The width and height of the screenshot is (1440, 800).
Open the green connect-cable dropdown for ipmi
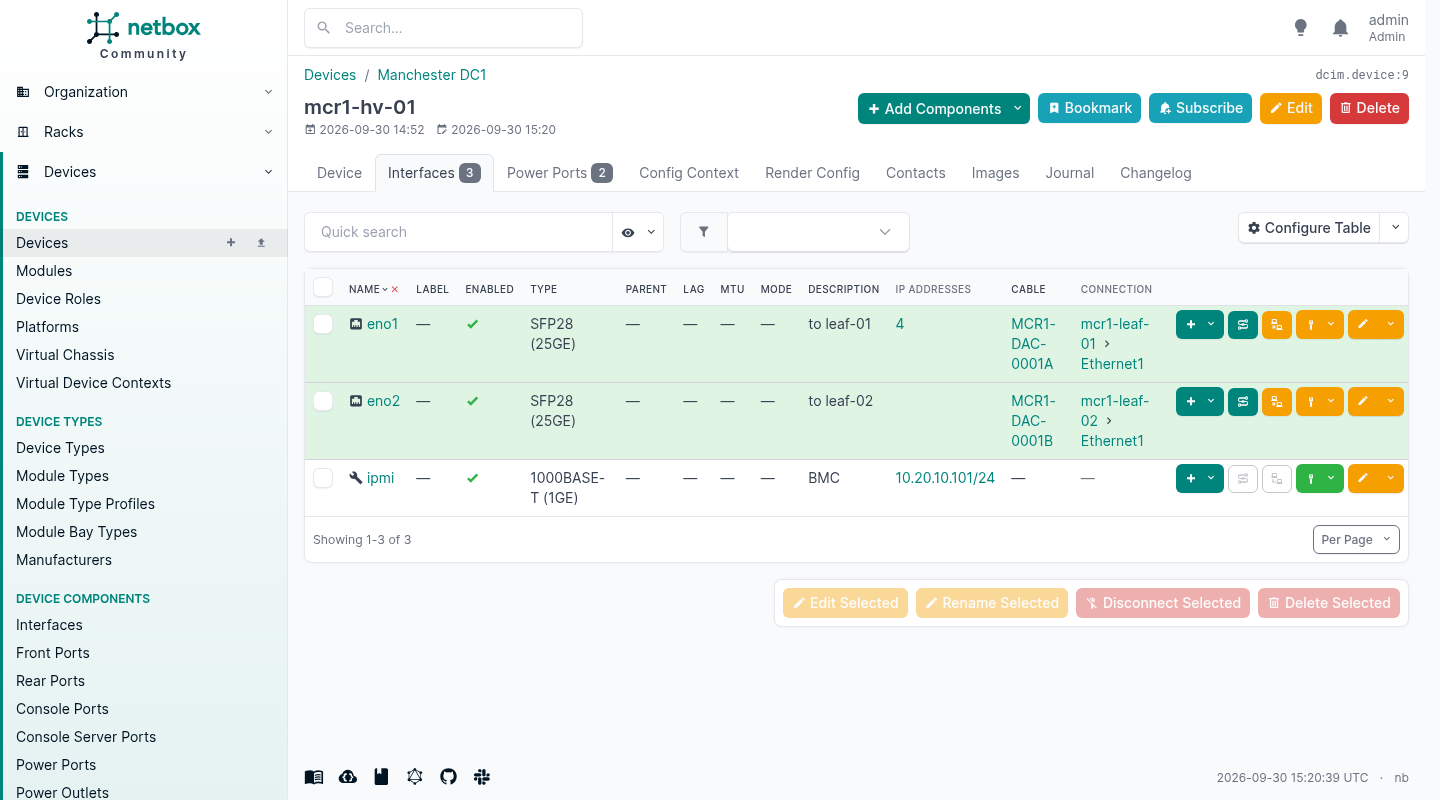(1319, 479)
